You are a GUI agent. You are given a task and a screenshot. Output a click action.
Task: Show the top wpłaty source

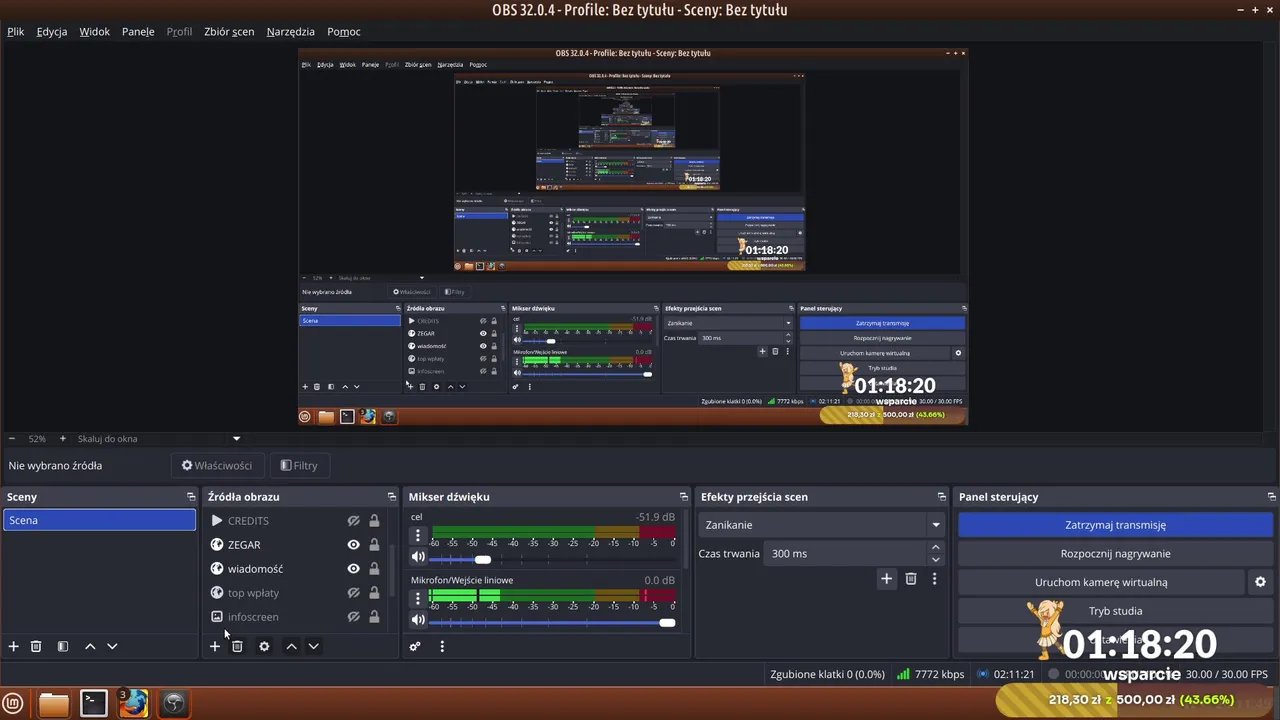tap(353, 593)
